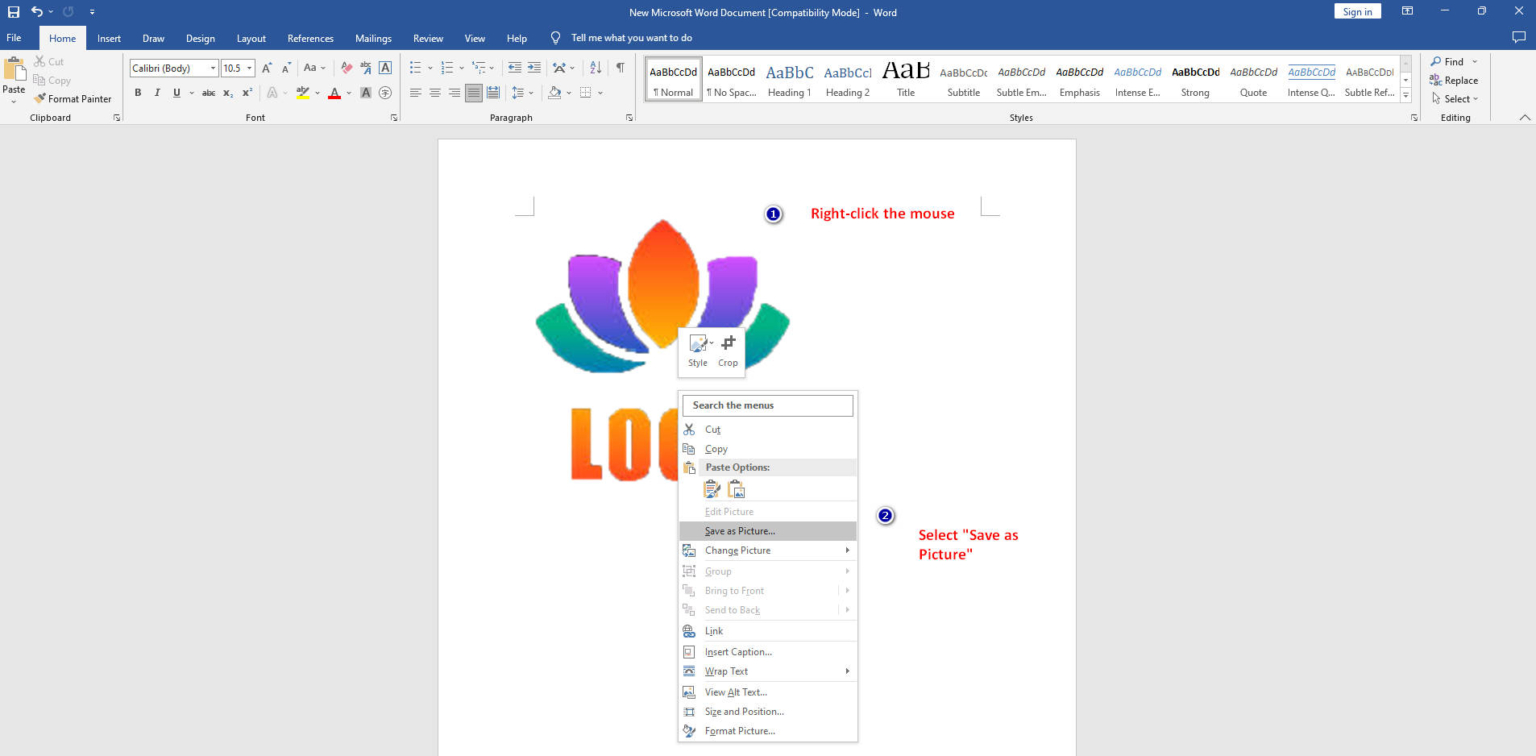Select center text alignment
Screen dimensions: 1536x756
[434, 92]
